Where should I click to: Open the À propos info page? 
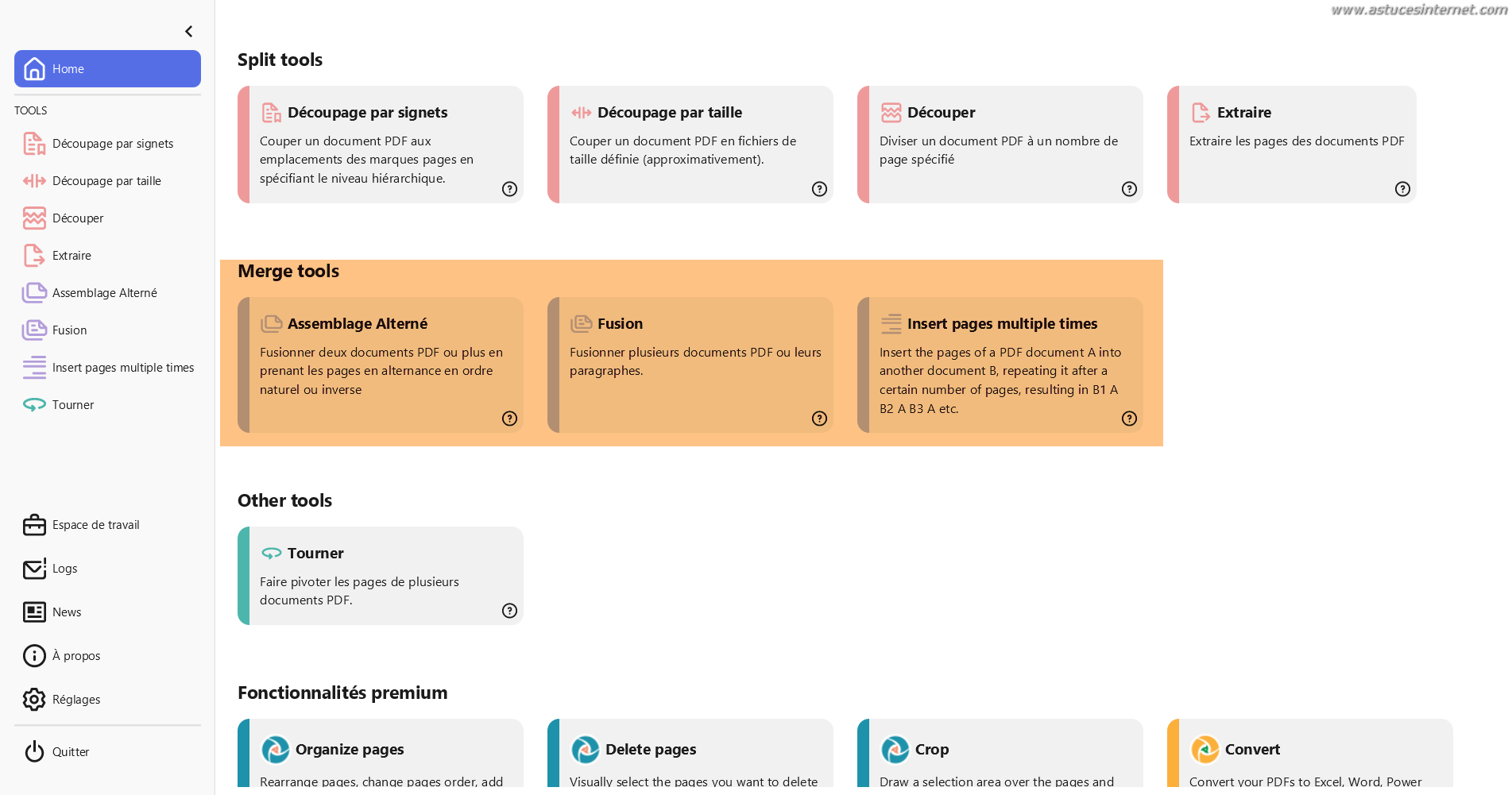[x=75, y=656]
